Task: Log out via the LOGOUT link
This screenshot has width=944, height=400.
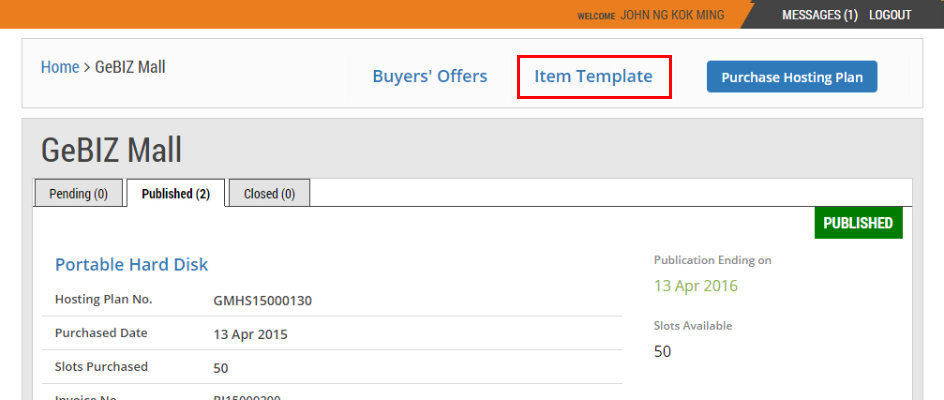Action: click(890, 15)
